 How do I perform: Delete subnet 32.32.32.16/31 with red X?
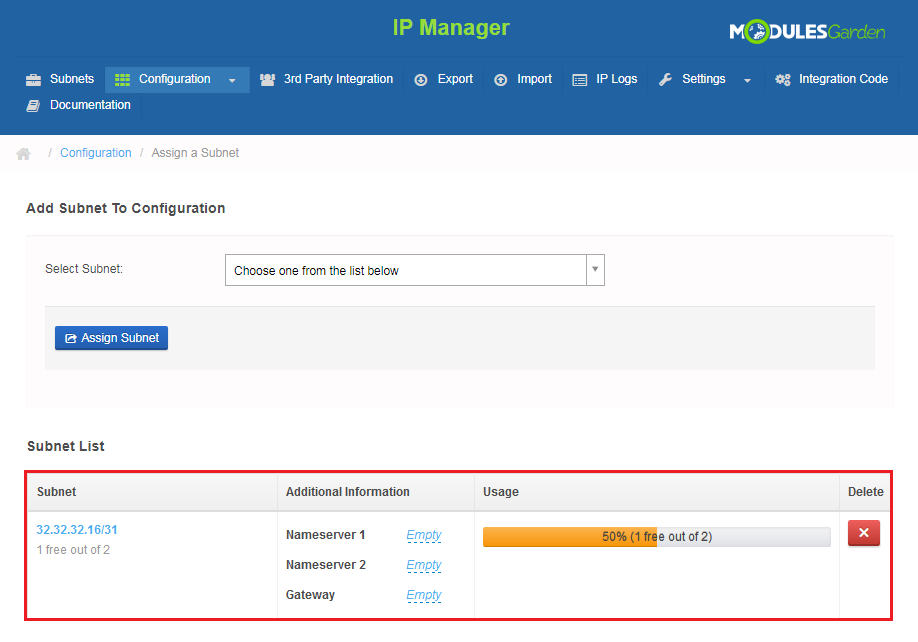(864, 533)
